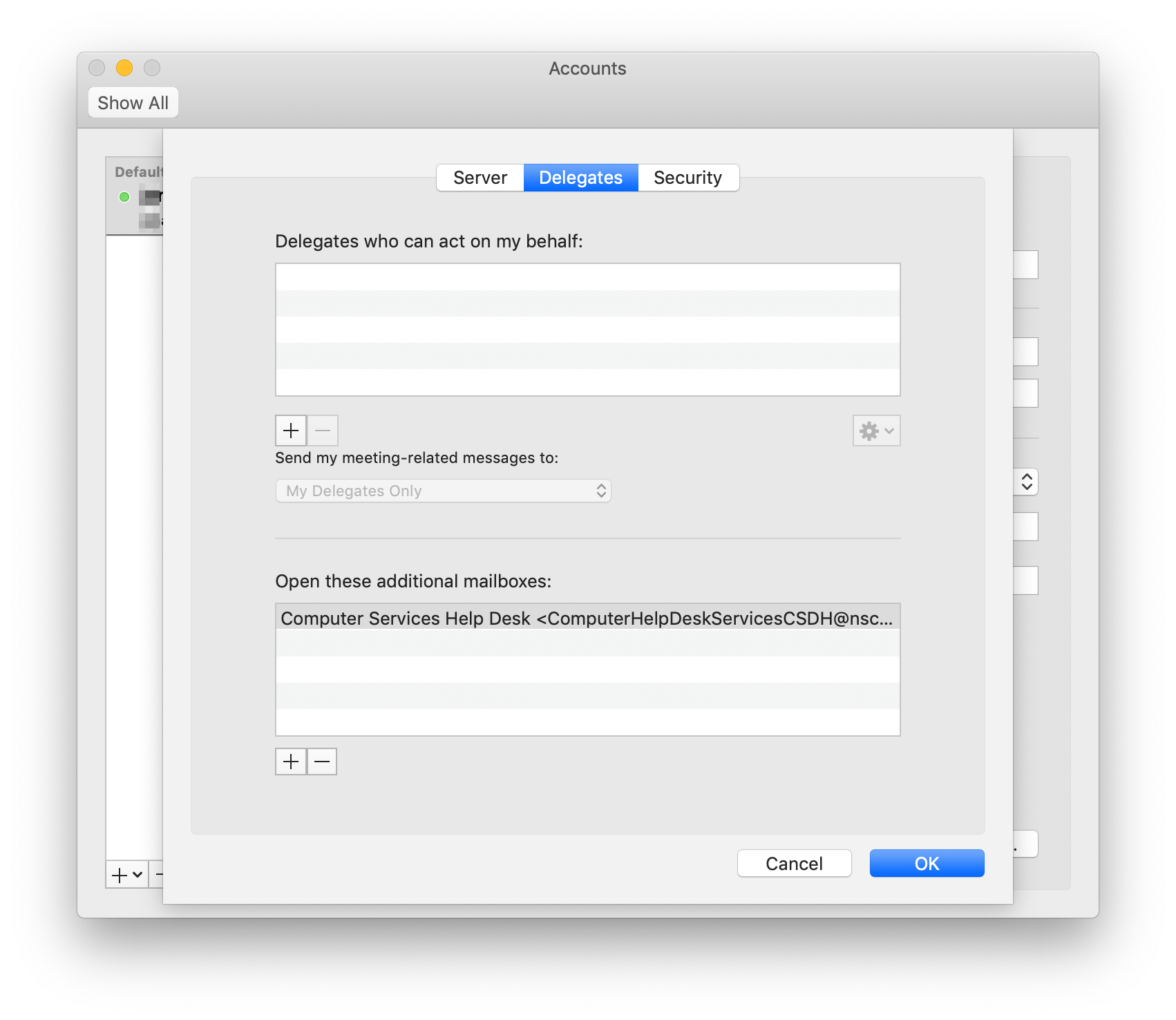Switch to the Server tab

click(x=480, y=178)
